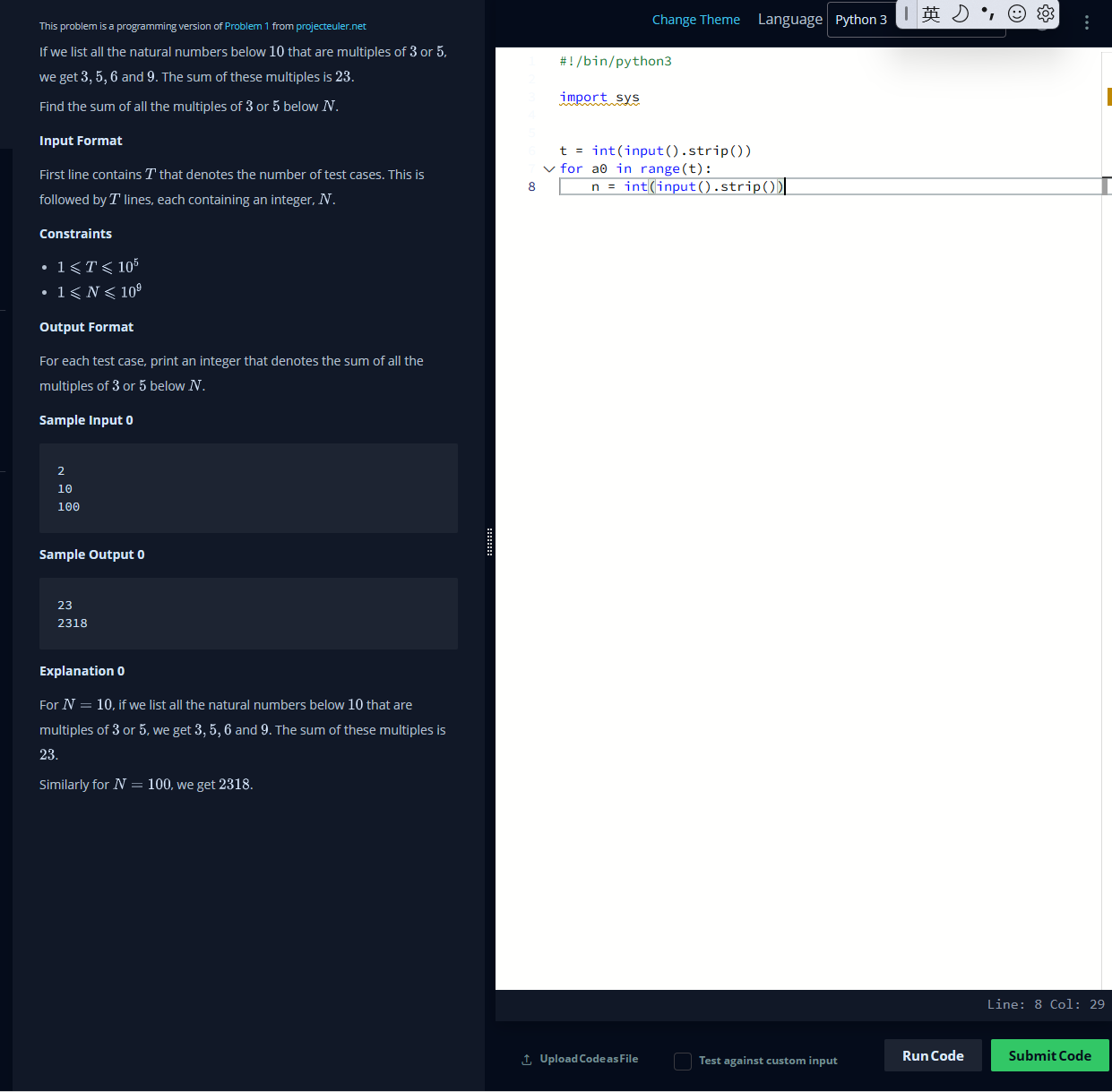Image resolution: width=1112 pixels, height=1092 pixels.
Task: Click the 2318 sample output value
Action: (x=73, y=623)
